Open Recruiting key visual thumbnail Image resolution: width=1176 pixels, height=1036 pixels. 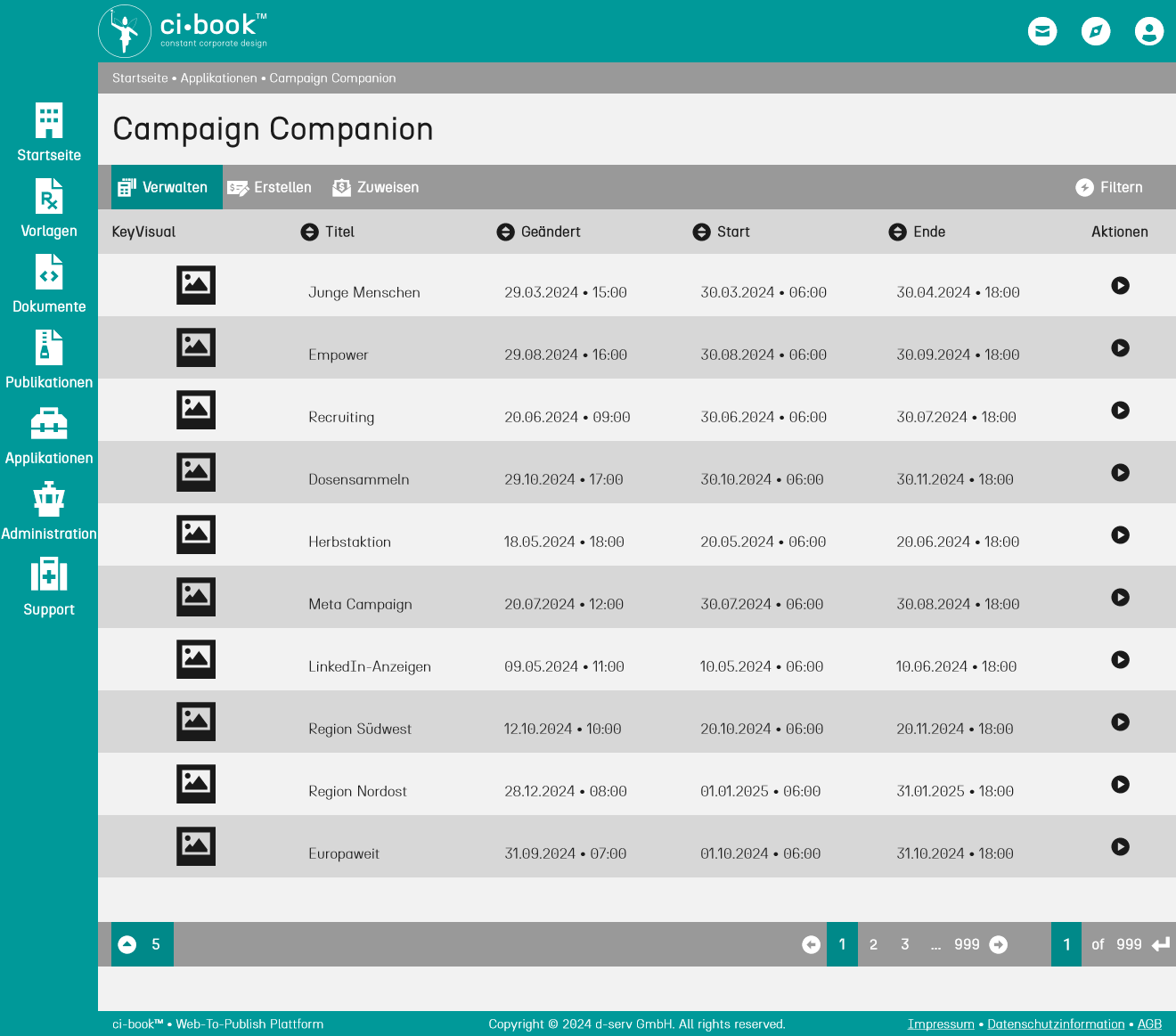[196, 410]
